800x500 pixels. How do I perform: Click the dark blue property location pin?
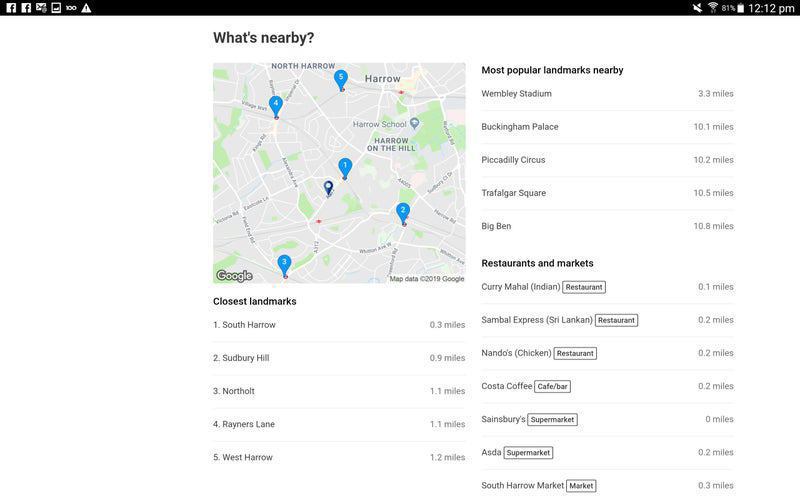328,187
